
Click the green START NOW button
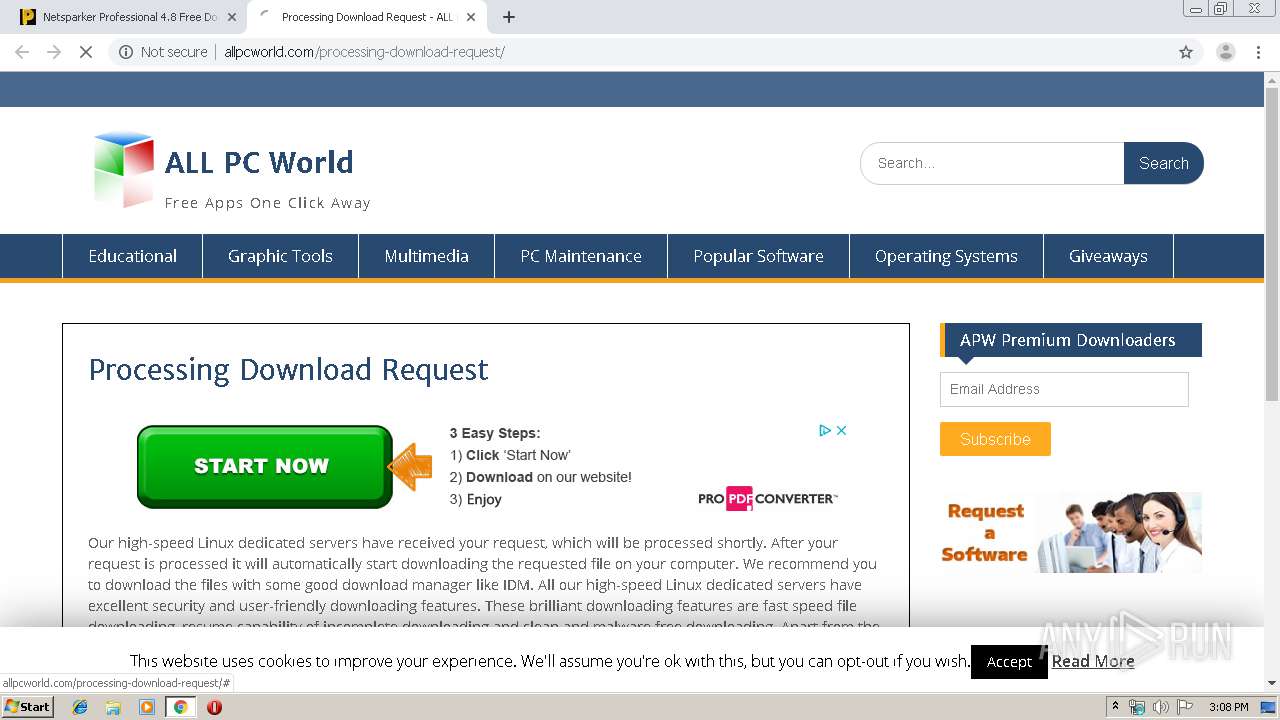[x=265, y=466]
